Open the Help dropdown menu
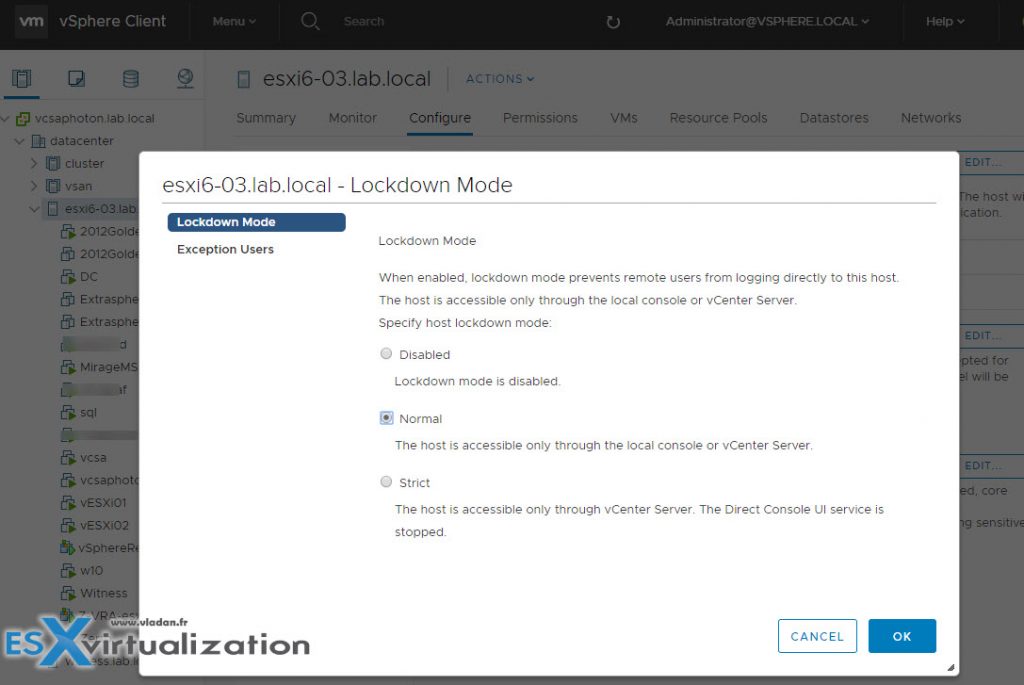 coord(943,21)
